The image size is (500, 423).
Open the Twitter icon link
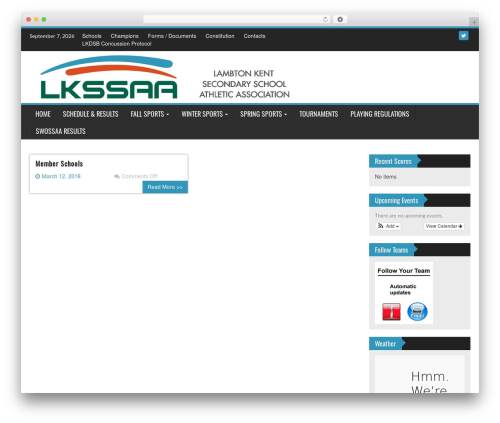click(x=463, y=35)
